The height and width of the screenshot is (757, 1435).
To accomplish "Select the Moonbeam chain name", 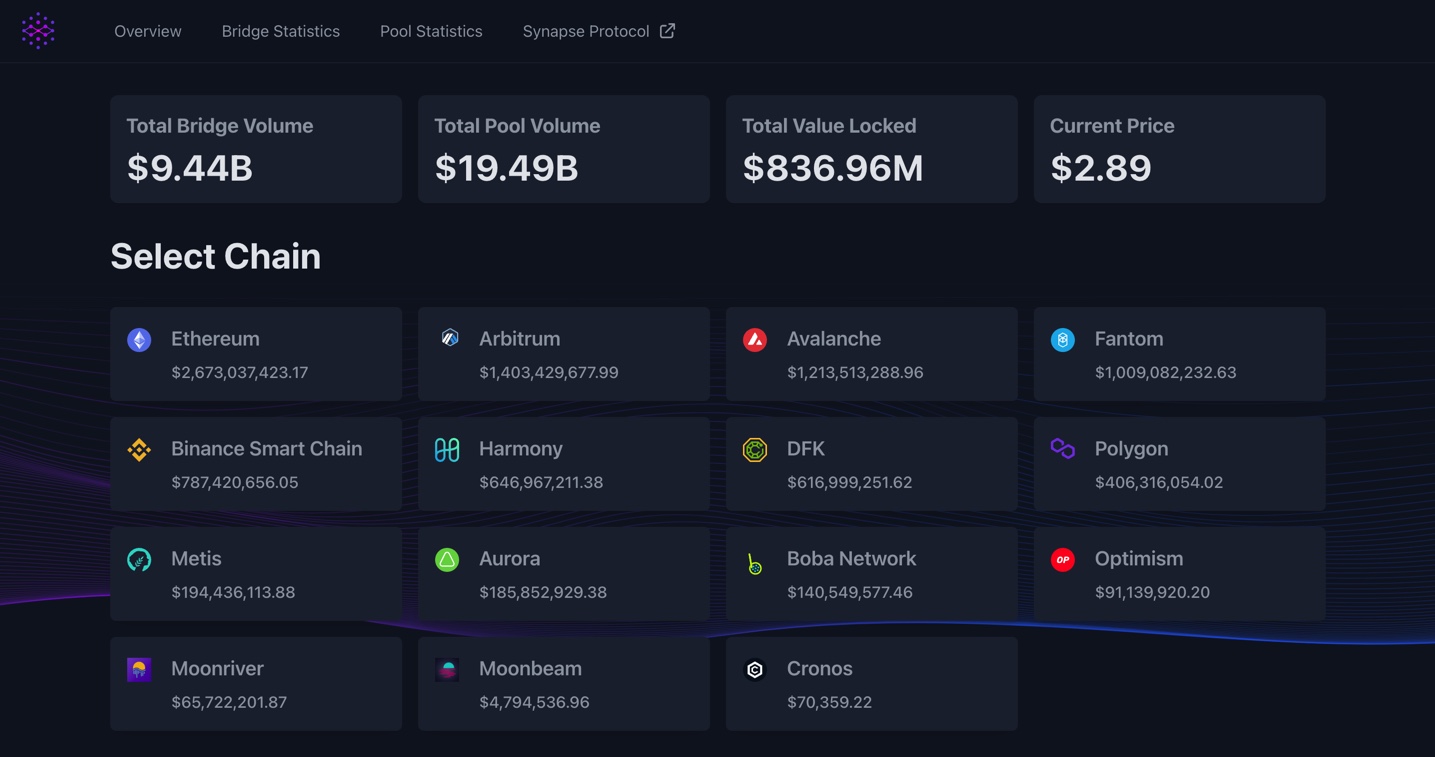I will tap(531, 669).
